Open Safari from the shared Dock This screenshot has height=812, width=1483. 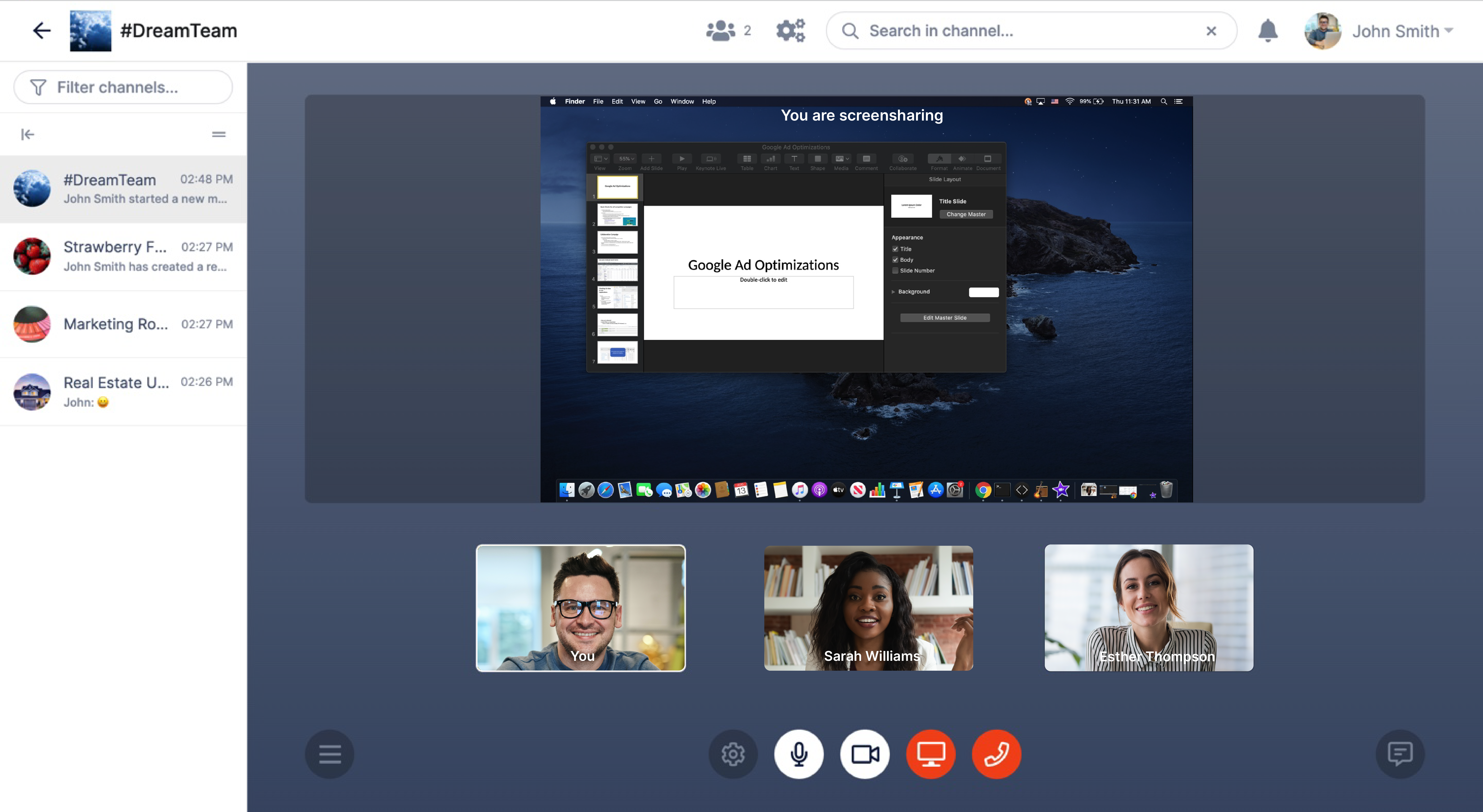(606, 490)
